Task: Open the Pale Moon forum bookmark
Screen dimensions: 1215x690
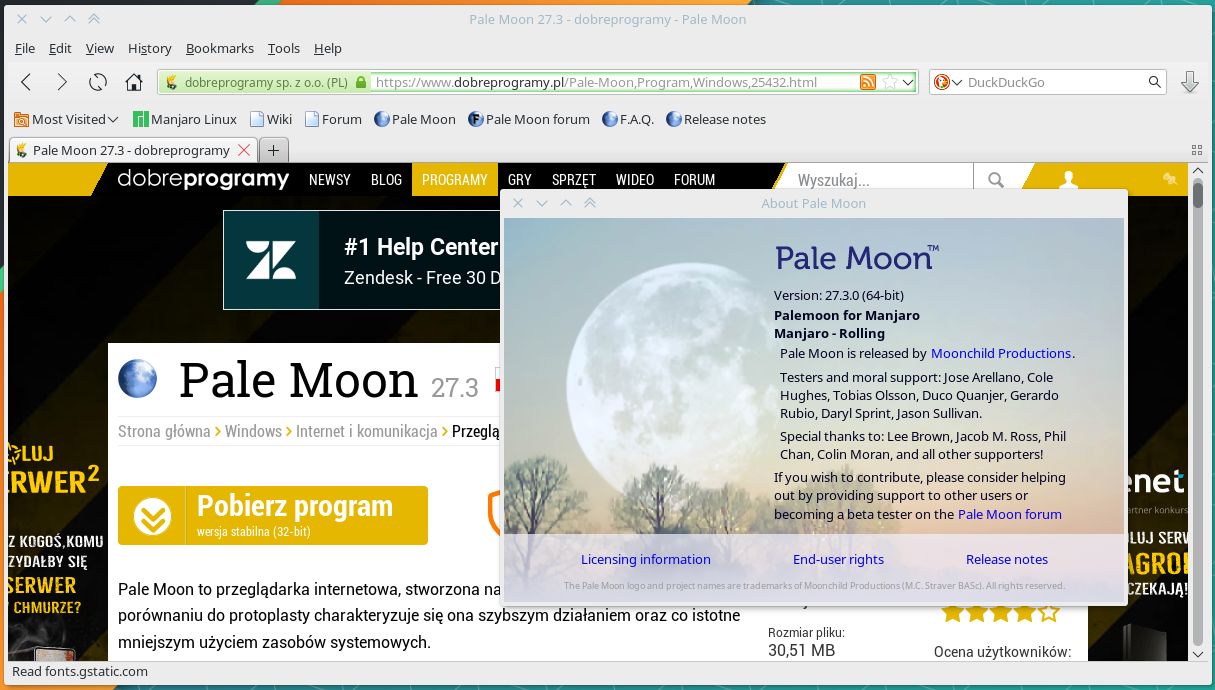Action: (529, 119)
